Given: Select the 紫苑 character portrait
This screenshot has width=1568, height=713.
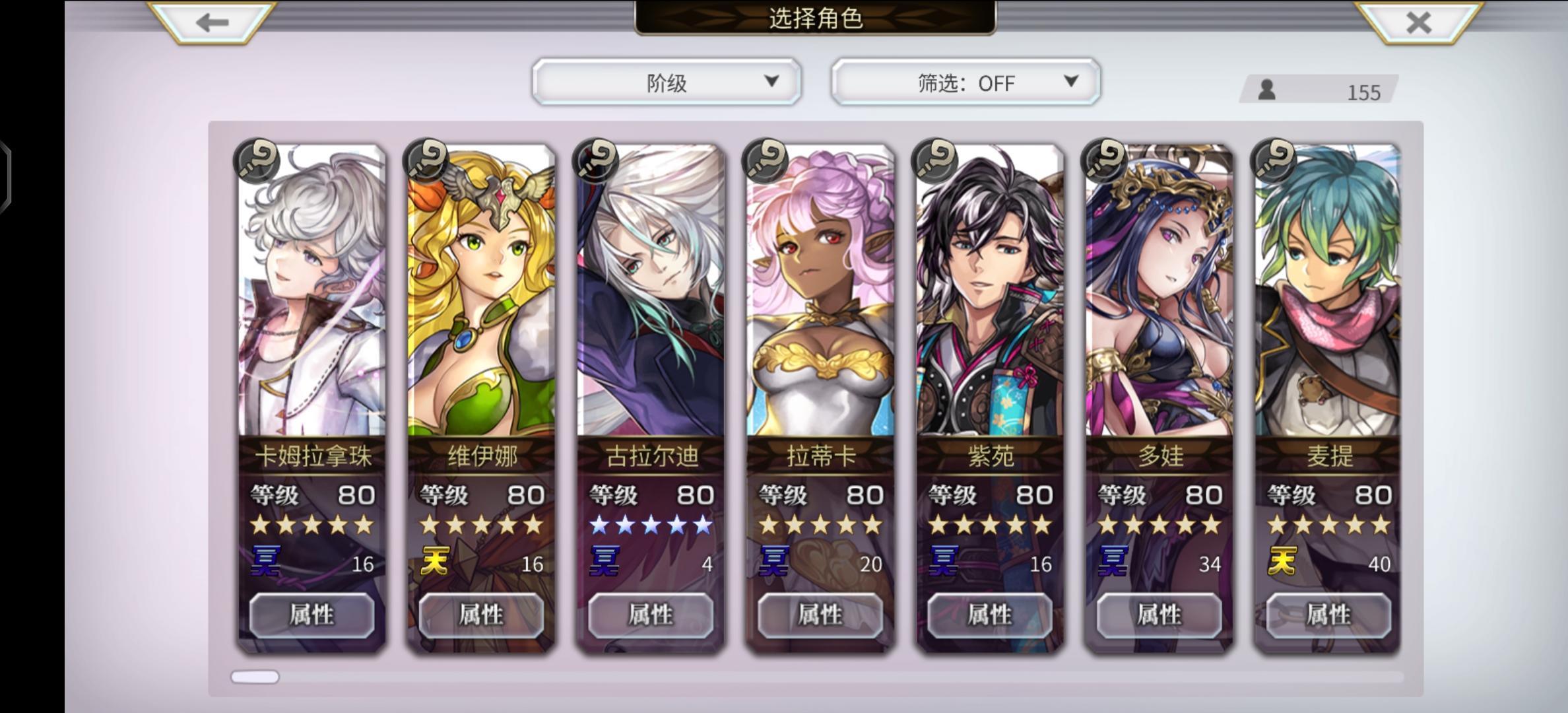Looking at the screenshot, I should click(x=990, y=290).
